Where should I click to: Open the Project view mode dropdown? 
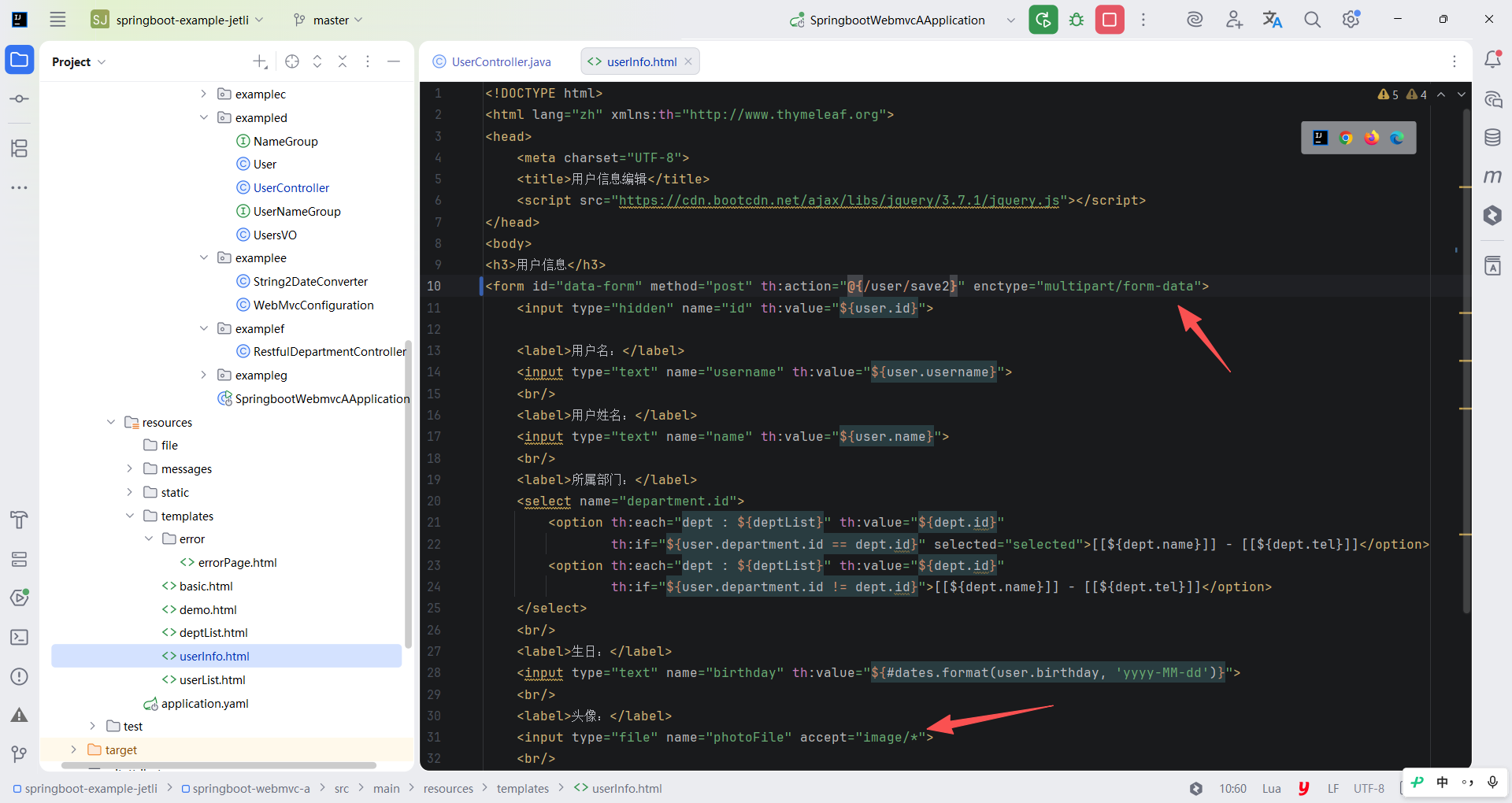point(79,61)
